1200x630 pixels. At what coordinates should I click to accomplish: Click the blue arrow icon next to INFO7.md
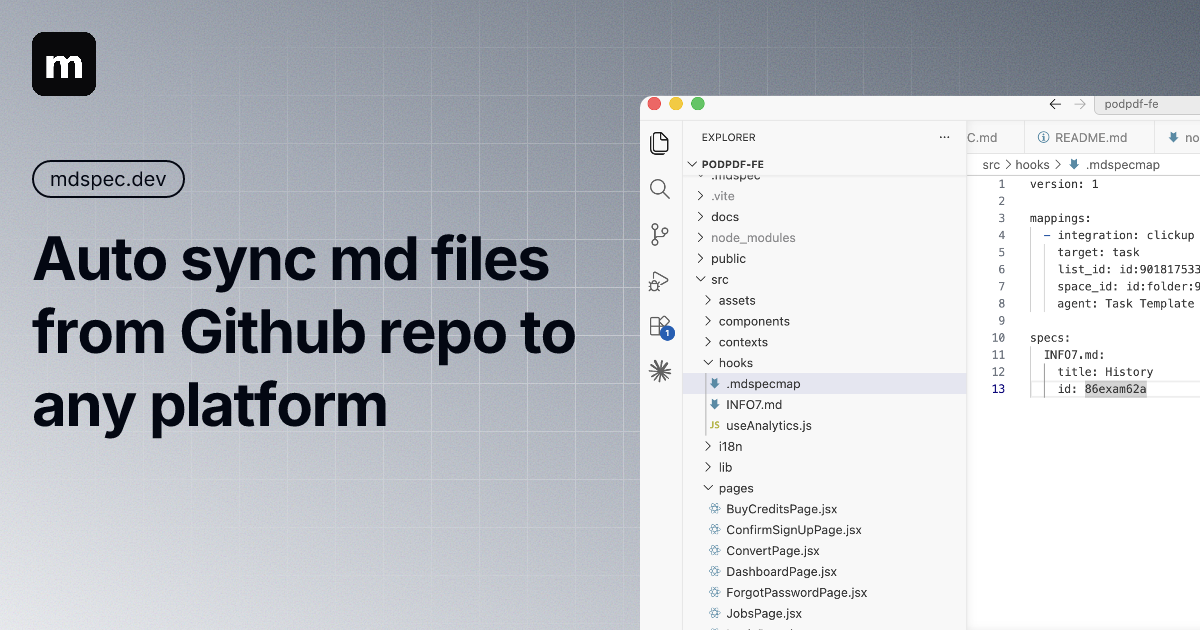click(x=714, y=404)
